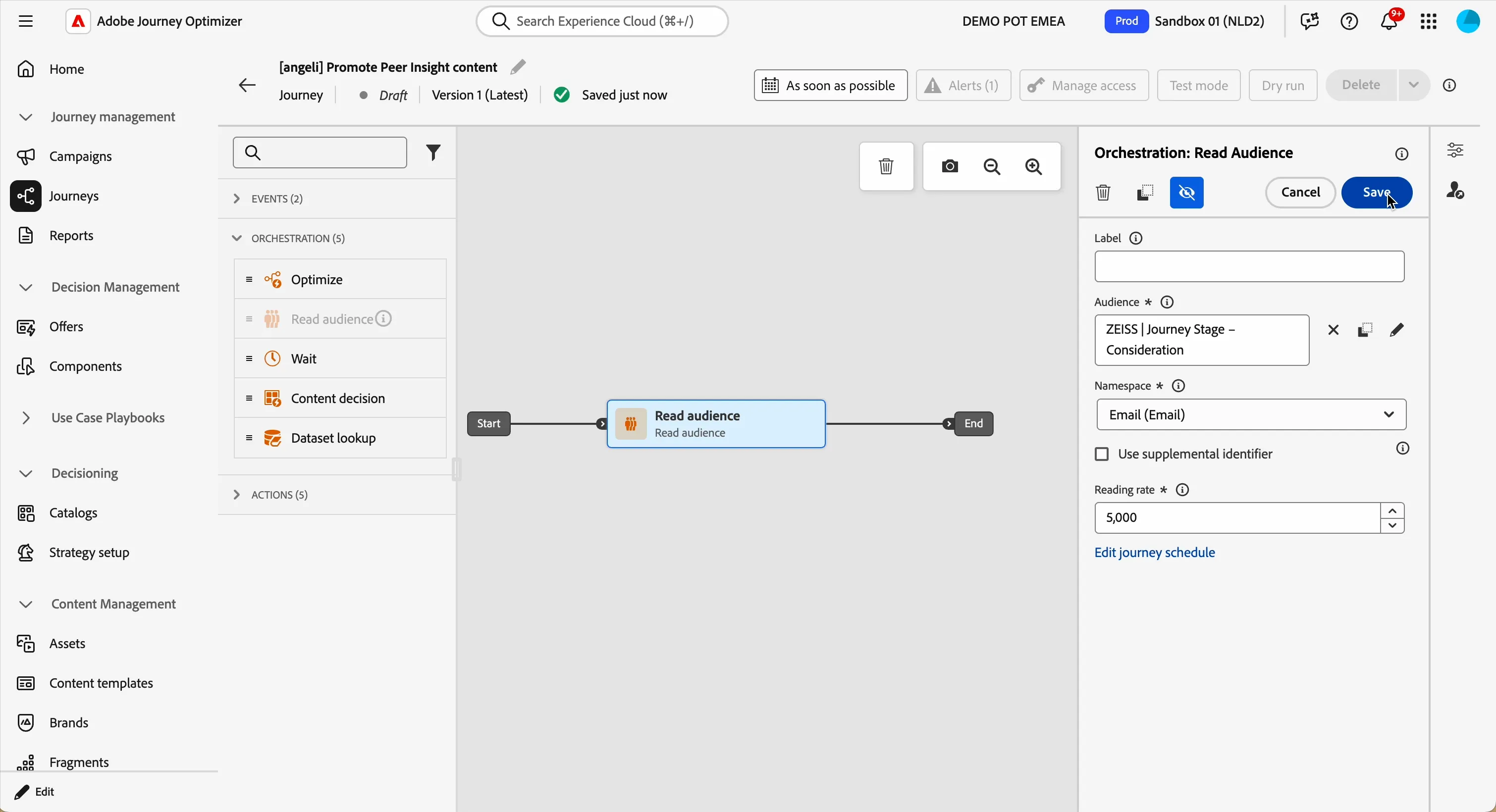Go back with the left arrow
This screenshot has height=812, width=1496.
pos(247,85)
